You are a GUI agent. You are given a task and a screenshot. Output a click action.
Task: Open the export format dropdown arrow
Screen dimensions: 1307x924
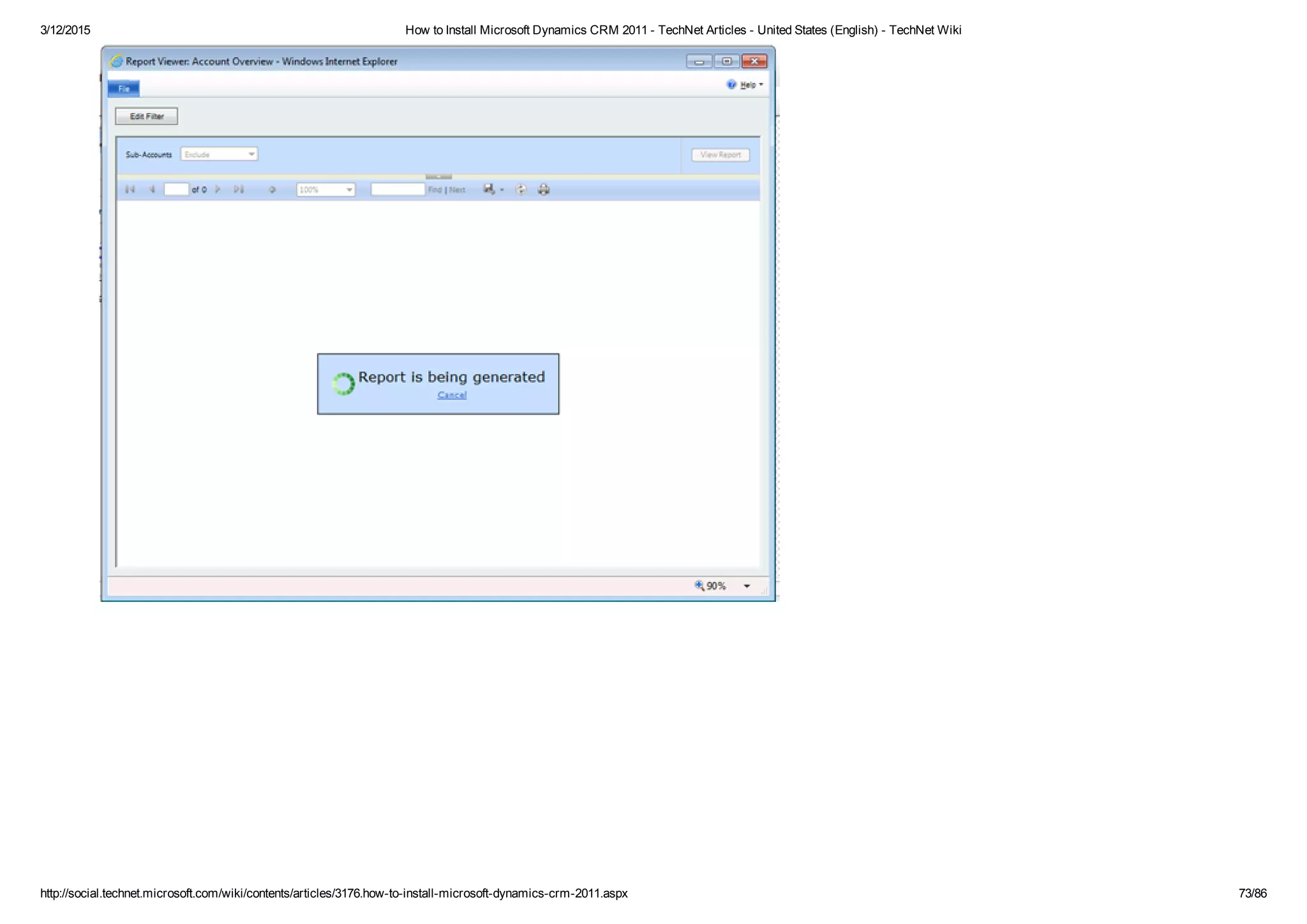502,190
